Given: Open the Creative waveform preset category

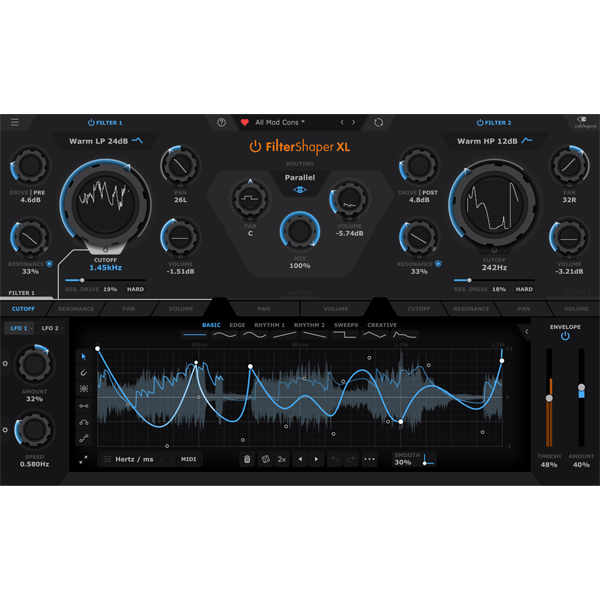Looking at the screenshot, I should [382, 325].
